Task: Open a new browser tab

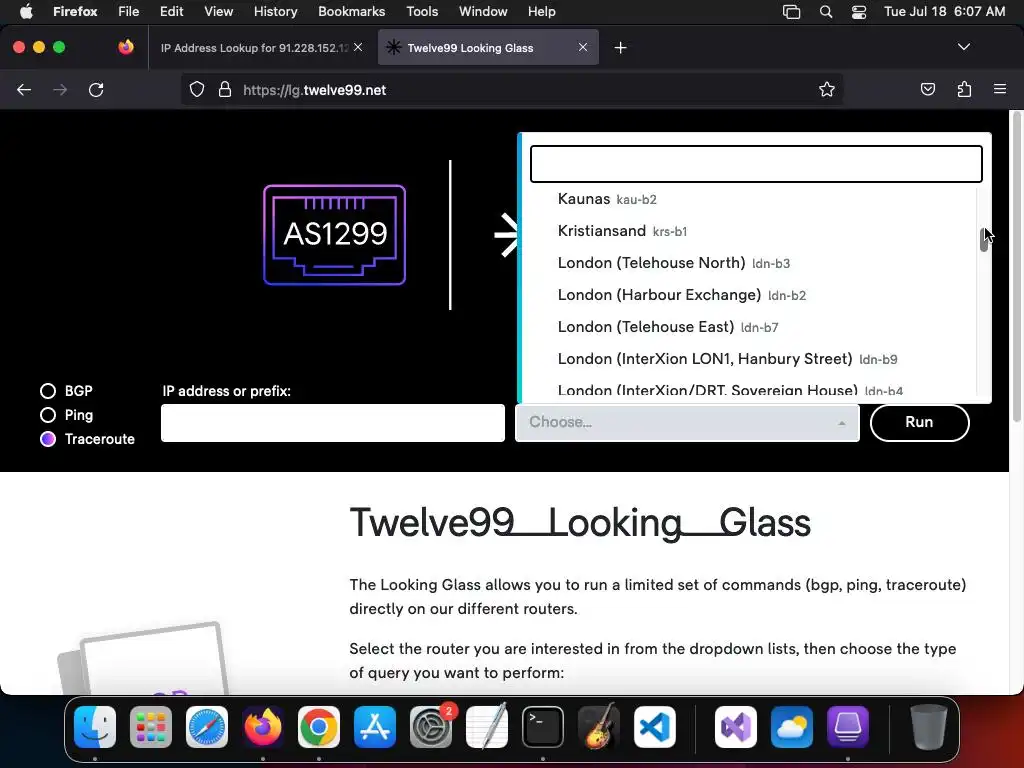Action: coord(620,48)
